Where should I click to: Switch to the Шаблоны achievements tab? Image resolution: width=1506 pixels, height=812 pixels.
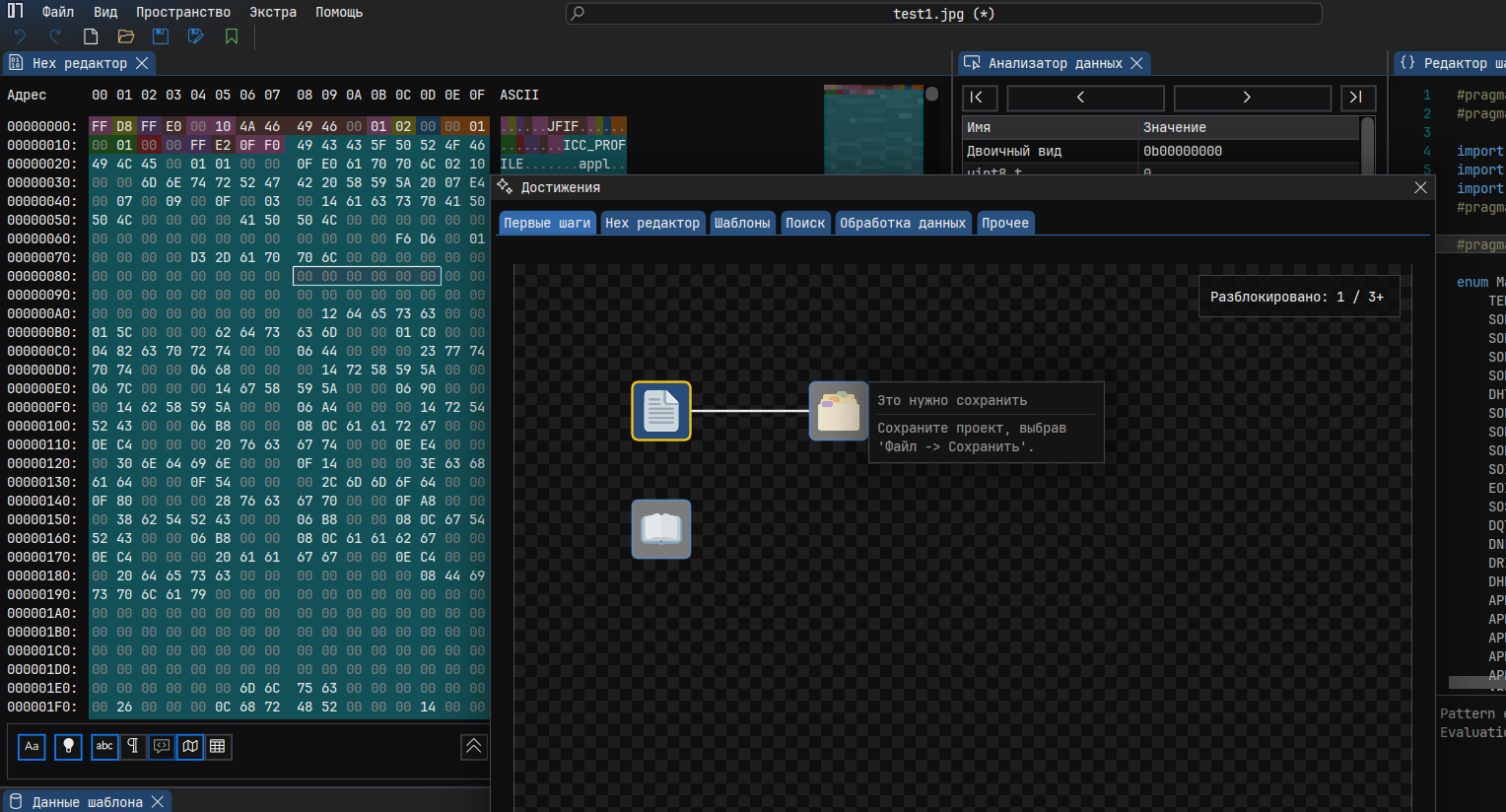pos(742,223)
